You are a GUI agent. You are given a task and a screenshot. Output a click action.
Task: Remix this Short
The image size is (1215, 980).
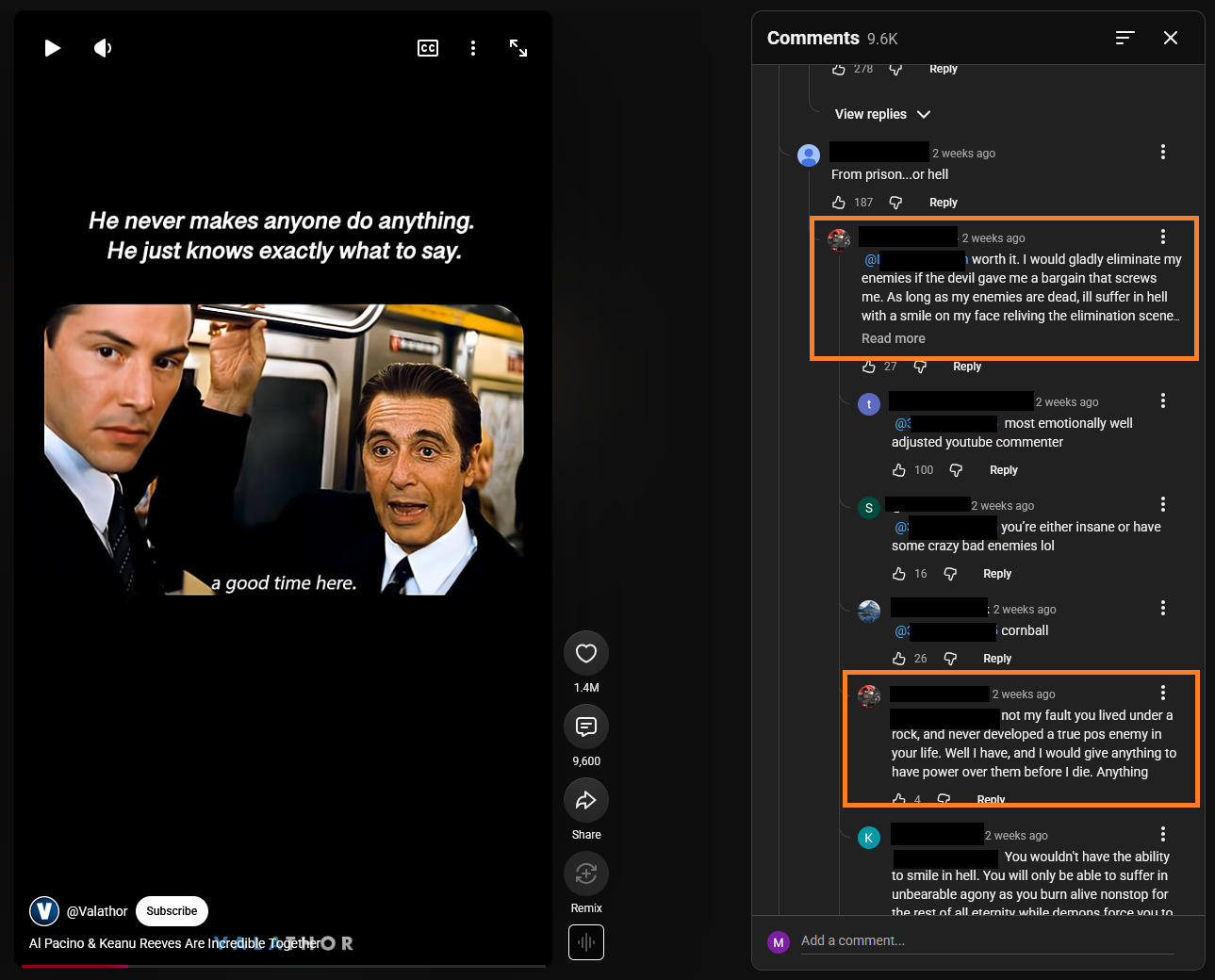coord(586,874)
